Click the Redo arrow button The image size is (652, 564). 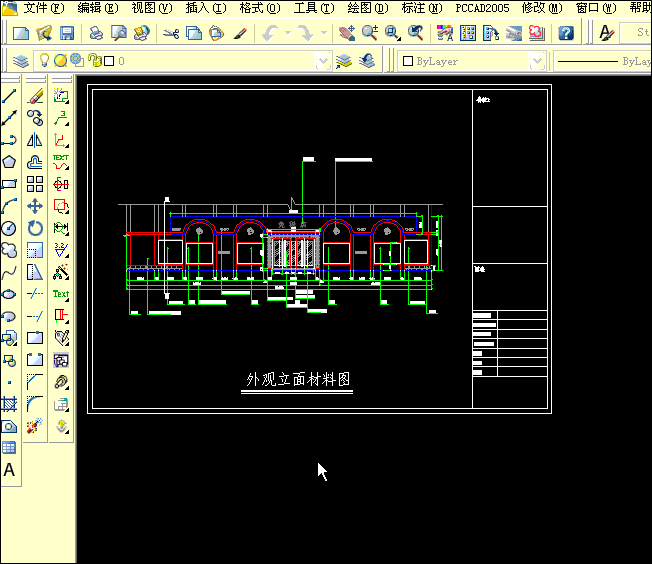point(307,33)
